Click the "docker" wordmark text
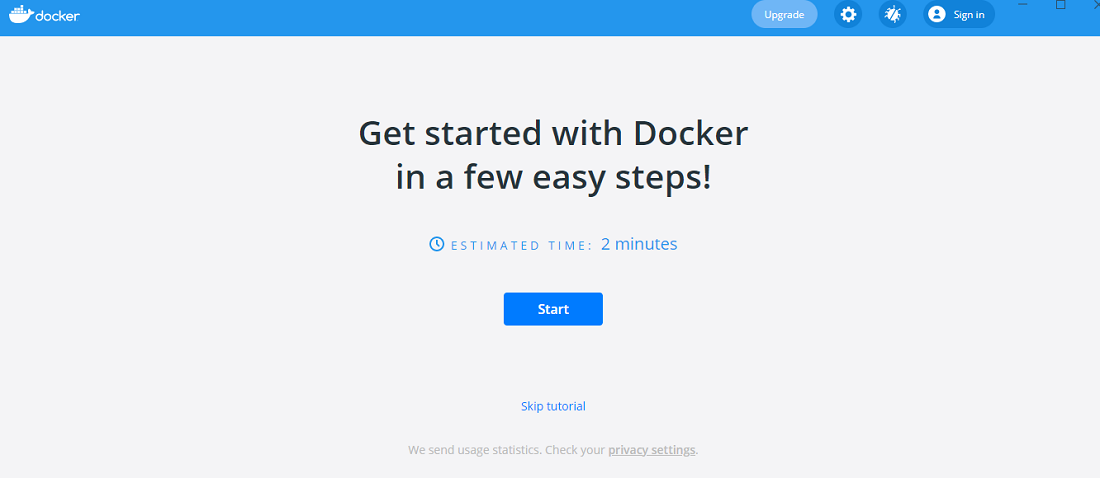The width and height of the screenshot is (1100, 478). click(x=58, y=15)
